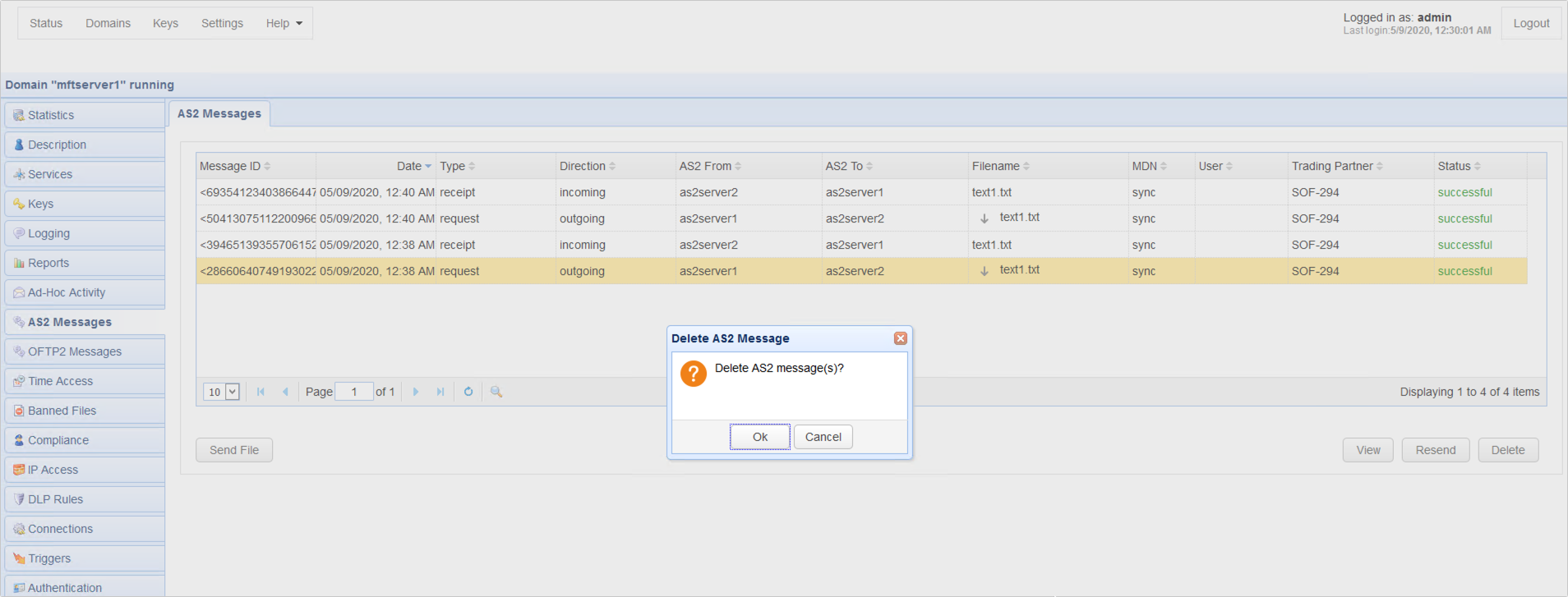Select the message row starting <5041307511220096
This screenshot has height=597, width=1568.
(x=861, y=218)
